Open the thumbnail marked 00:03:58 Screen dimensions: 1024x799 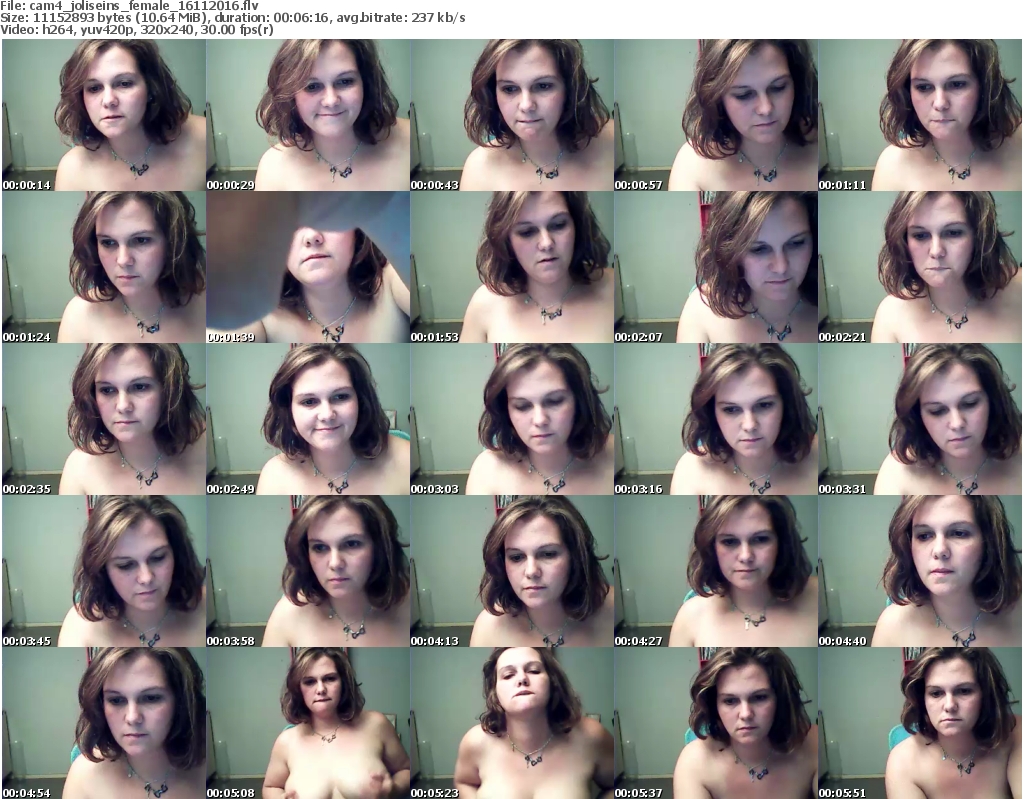coord(308,571)
